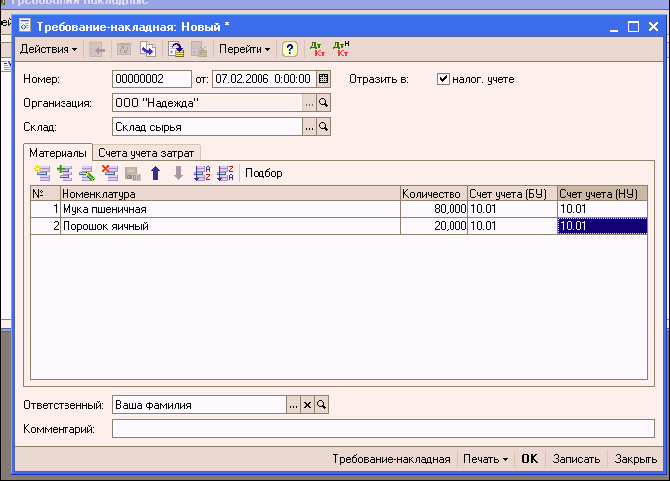Viewport: 670px width, 481px height.
Task: Open the Печать dropdown at bottom
Action: point(485,459)
